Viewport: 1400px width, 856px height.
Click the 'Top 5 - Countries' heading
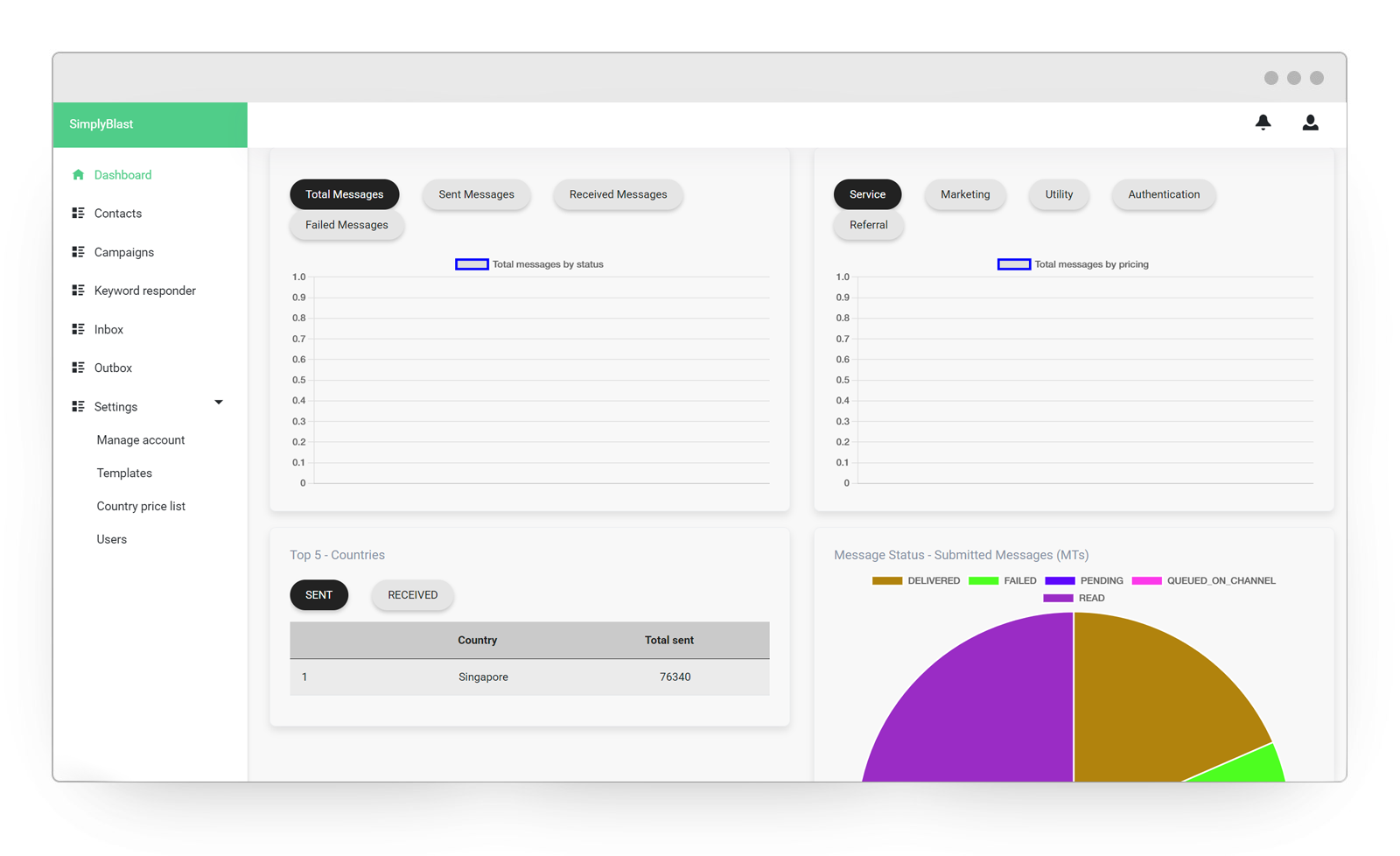click(338, 556)
